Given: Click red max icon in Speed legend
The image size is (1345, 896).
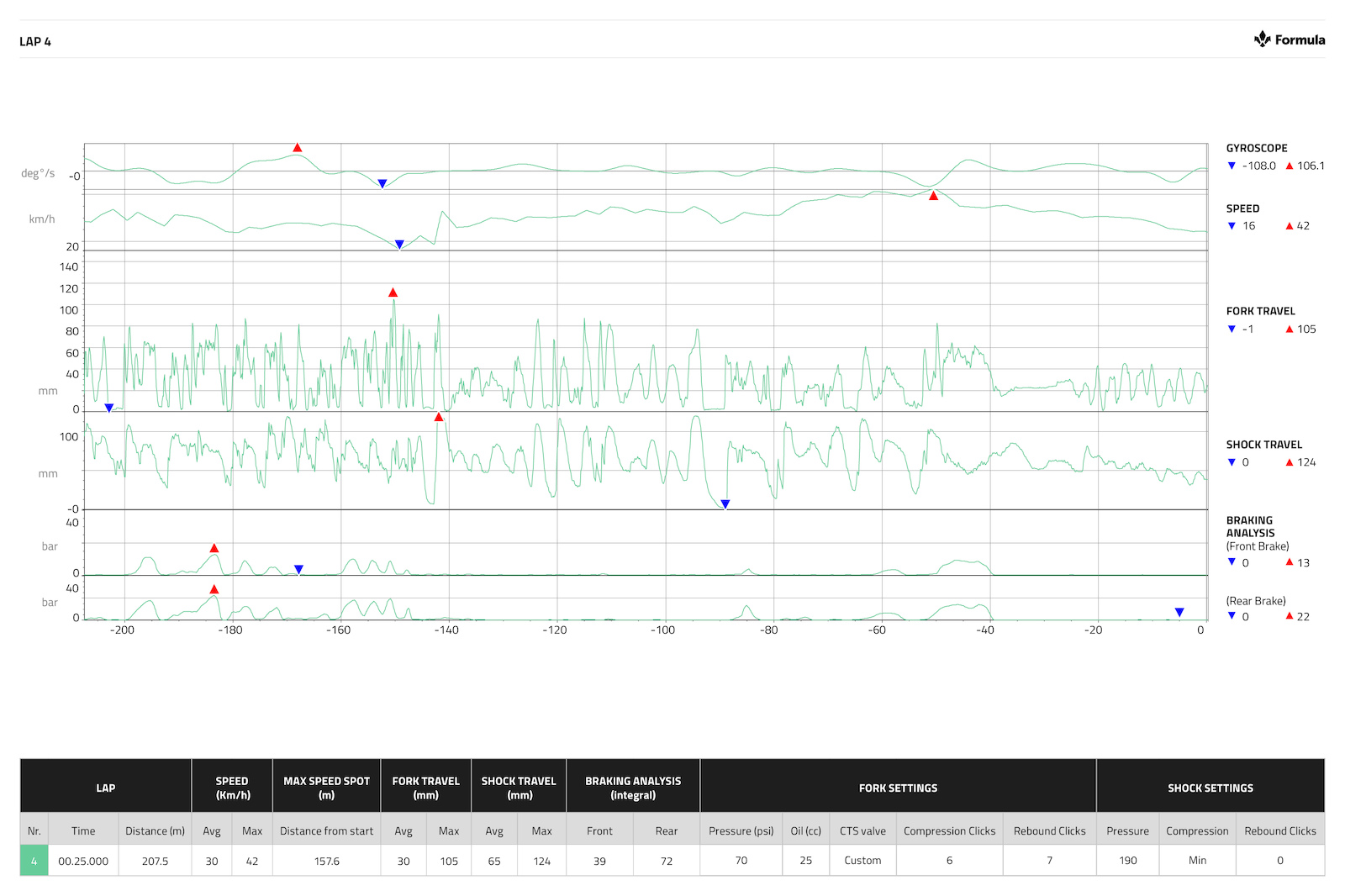Looking at the screenshot, I should coord(1290,225).
